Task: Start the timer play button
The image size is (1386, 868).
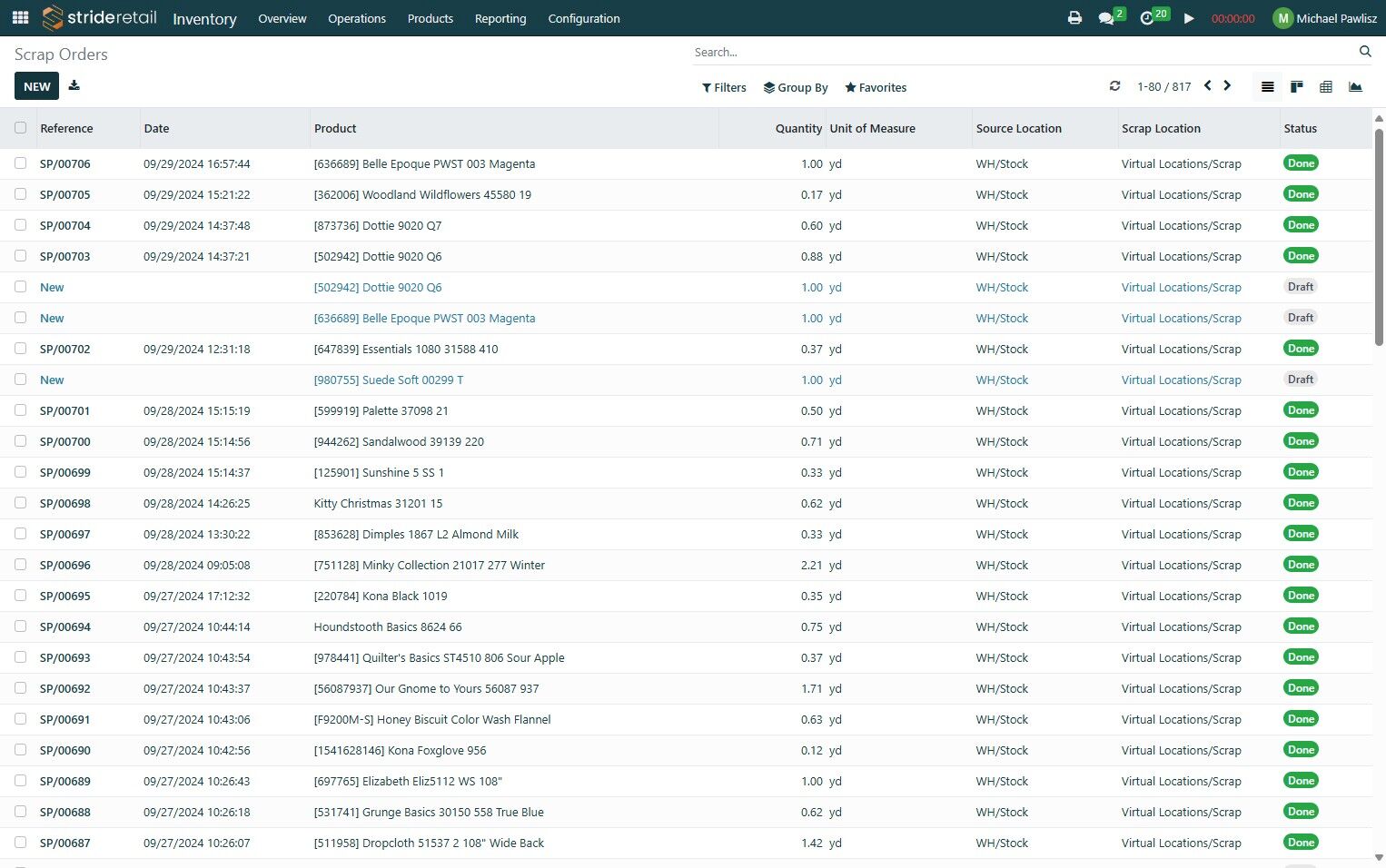Action: [1189, 18]
